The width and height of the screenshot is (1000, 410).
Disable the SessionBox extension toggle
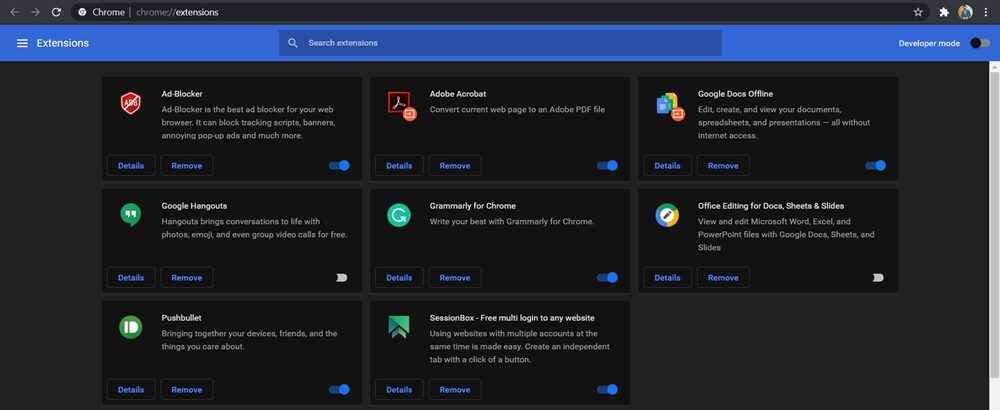coord(607,390)
